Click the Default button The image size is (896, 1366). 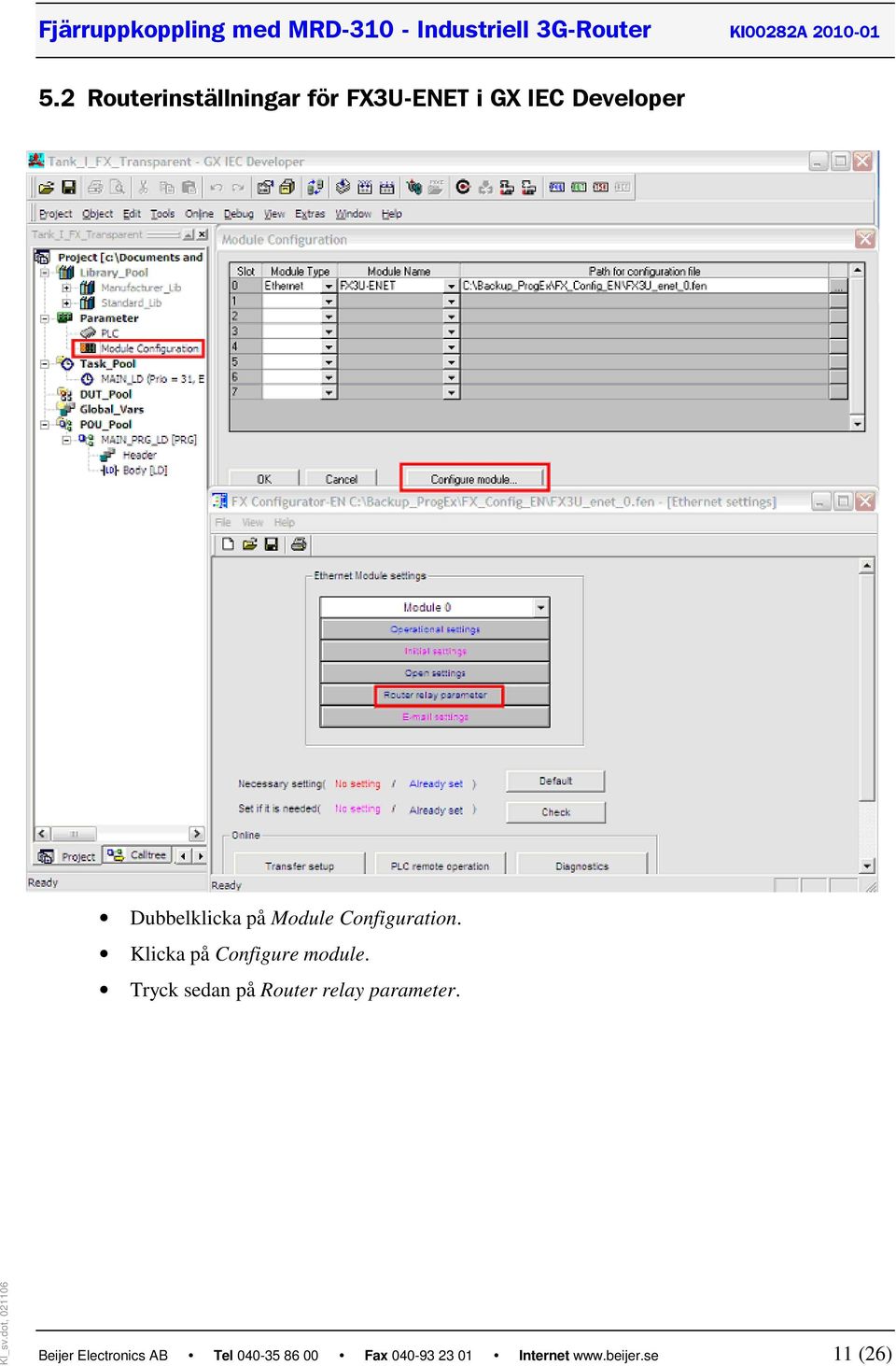[555, 781]
